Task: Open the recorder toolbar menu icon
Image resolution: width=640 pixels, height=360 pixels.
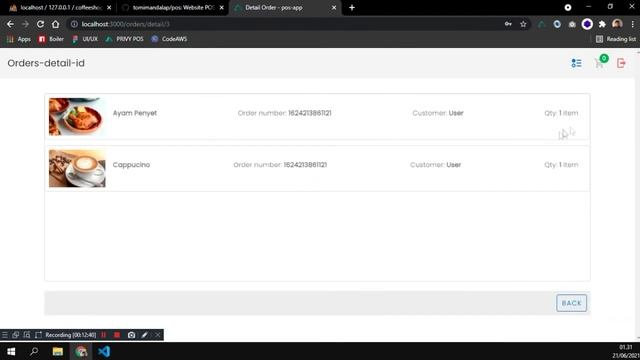Action: 5,335
